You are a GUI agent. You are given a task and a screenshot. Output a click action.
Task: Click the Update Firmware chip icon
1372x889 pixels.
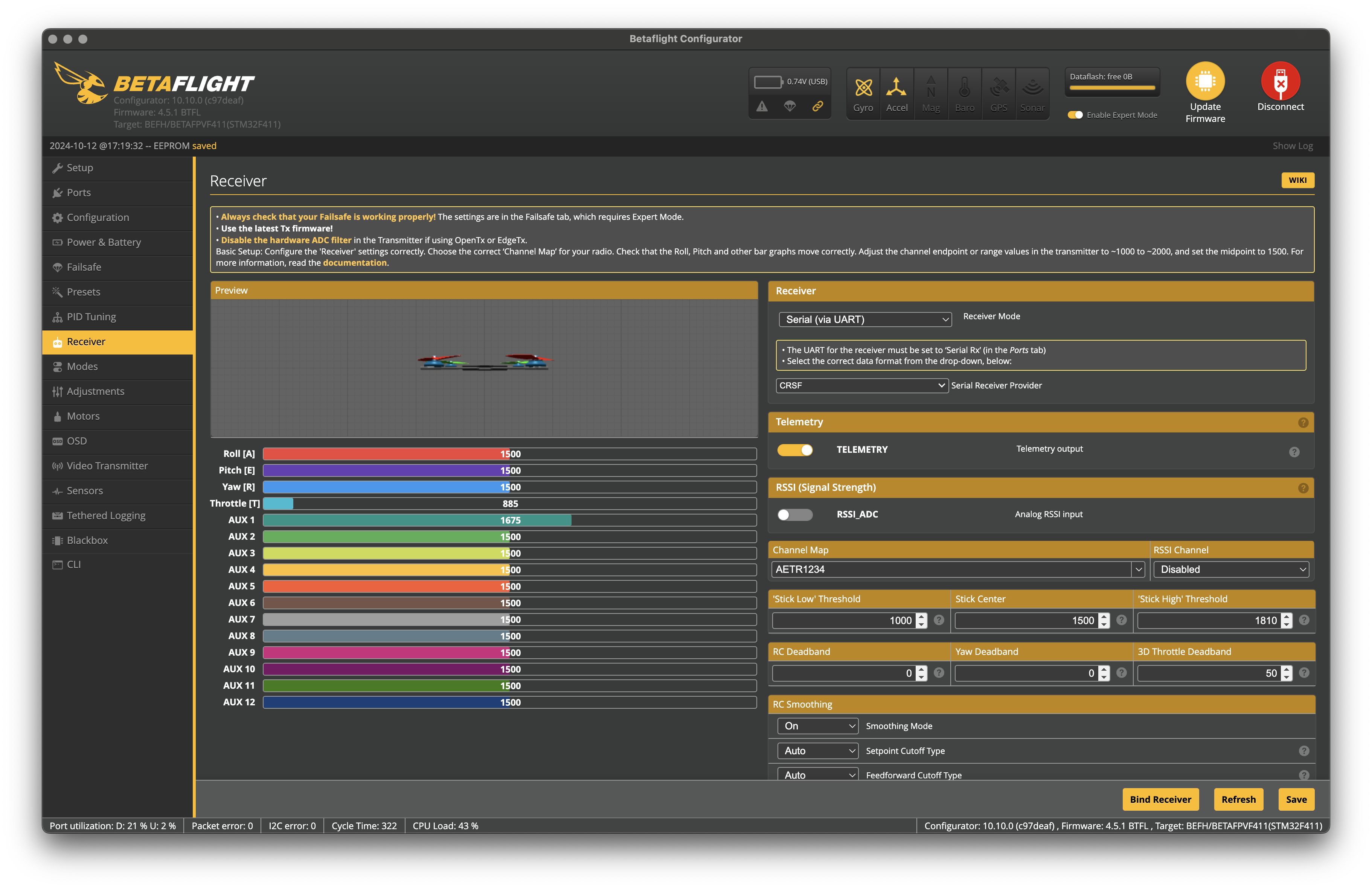pos(1205,81)
